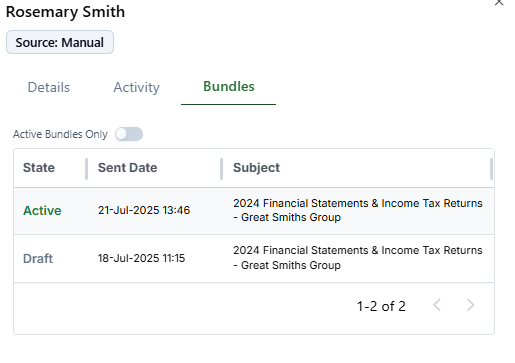The width and height of the screenshot is (515, 363).
Task: Toggle Active Bundles Only switch
Action: (x=129, y=134)
